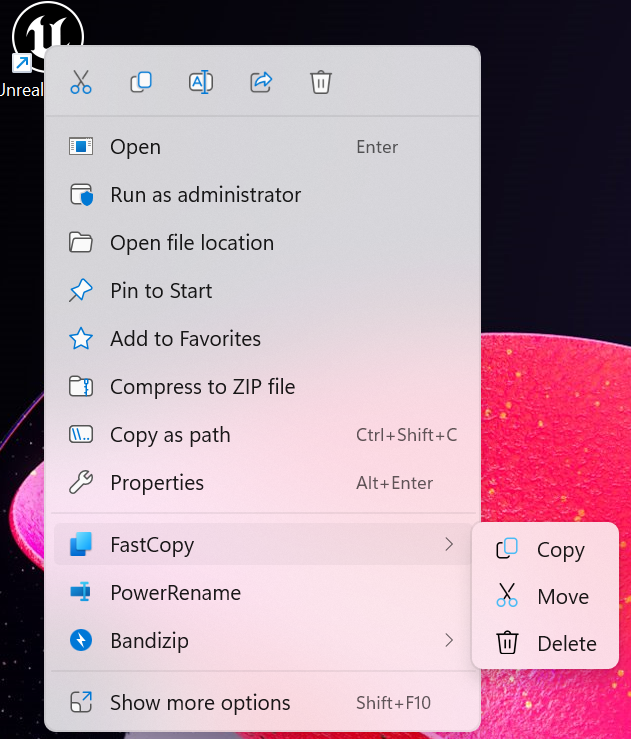Click the Bandizip lightning bolt icon
The height and width of the screenshot is (739, 631).
(x=81, y=640)
